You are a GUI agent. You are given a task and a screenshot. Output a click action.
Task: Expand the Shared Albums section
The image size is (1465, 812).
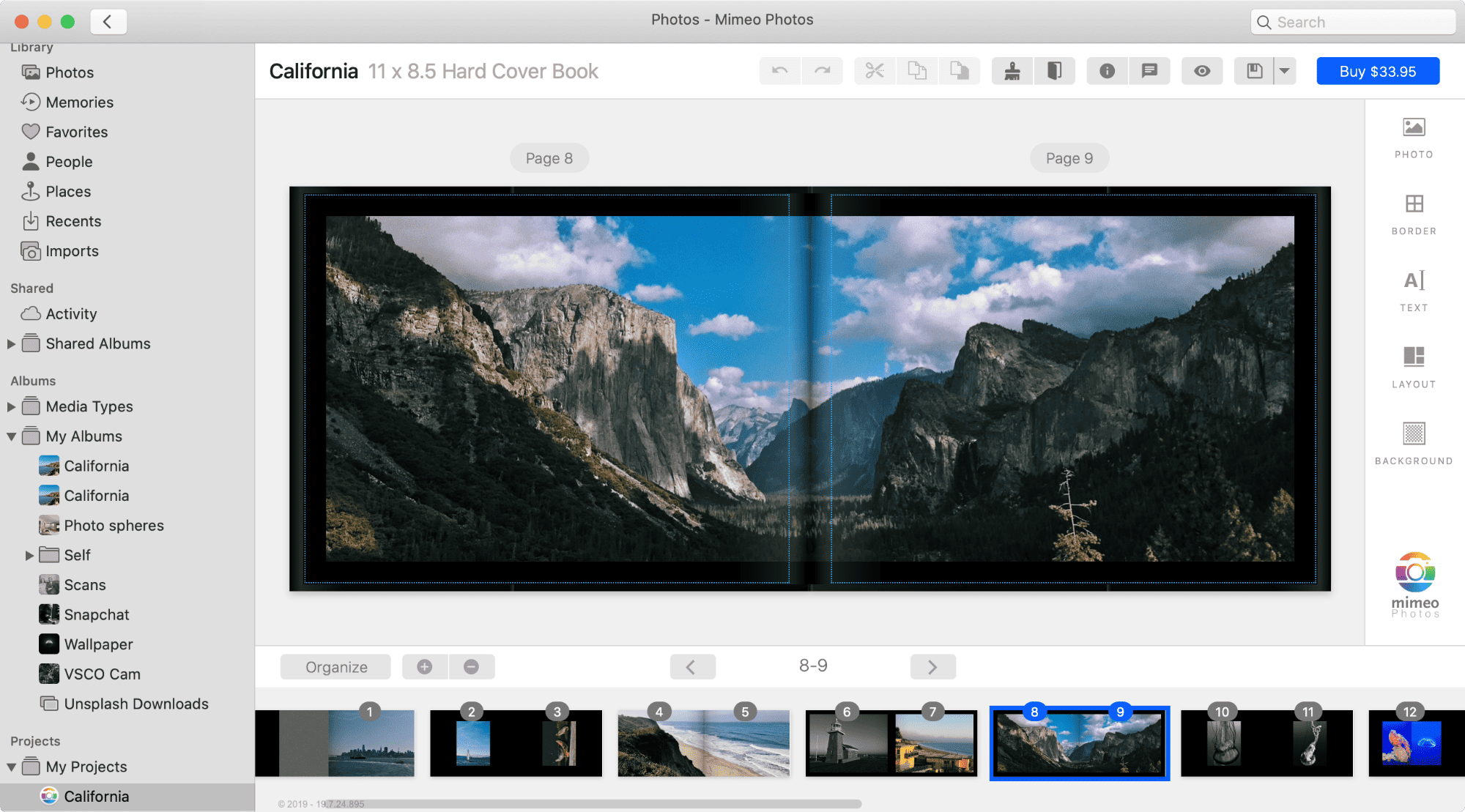point(10,343)
